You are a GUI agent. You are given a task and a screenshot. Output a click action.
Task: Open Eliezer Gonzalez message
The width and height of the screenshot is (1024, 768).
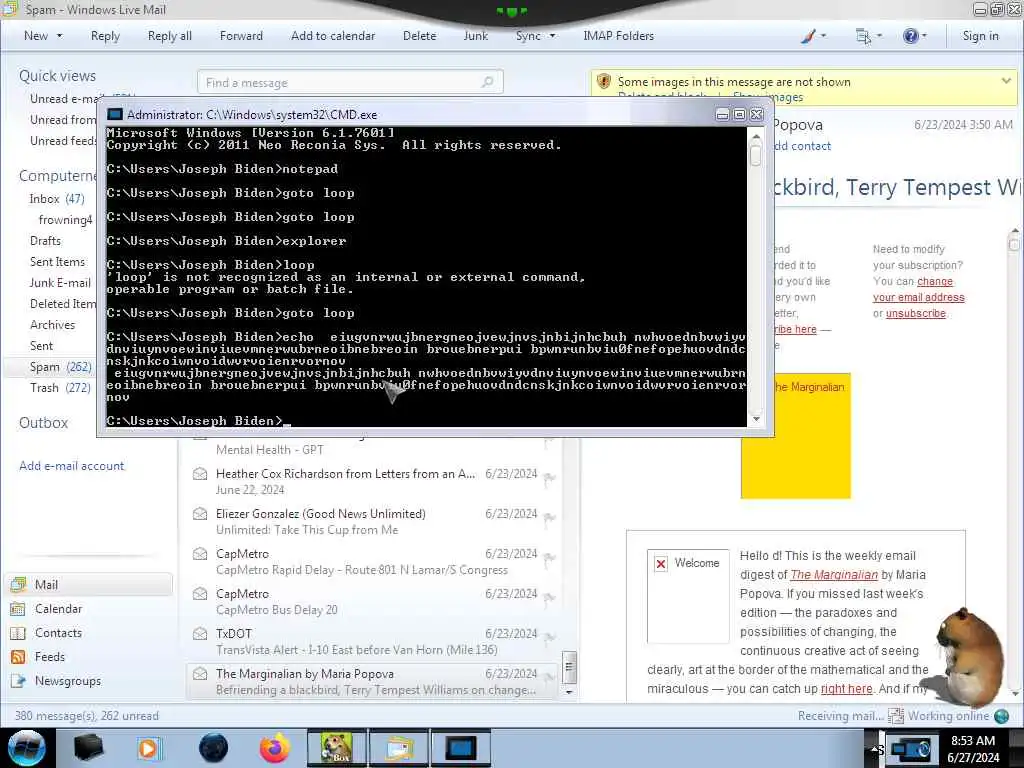coord(372,521)
